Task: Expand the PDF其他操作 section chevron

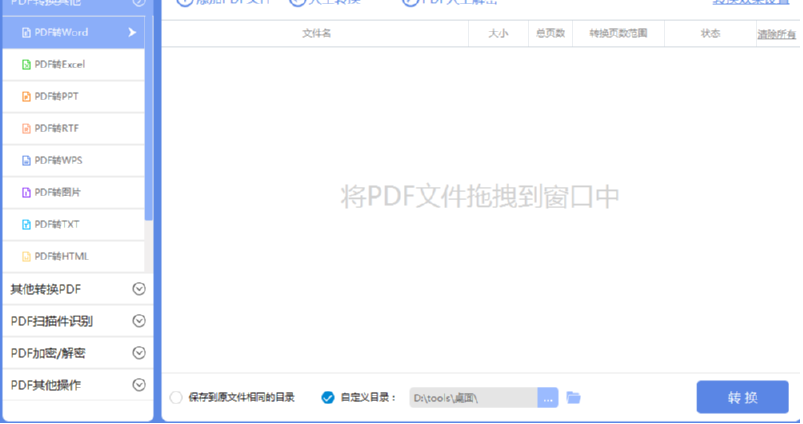Action: (x=139, y=385)
